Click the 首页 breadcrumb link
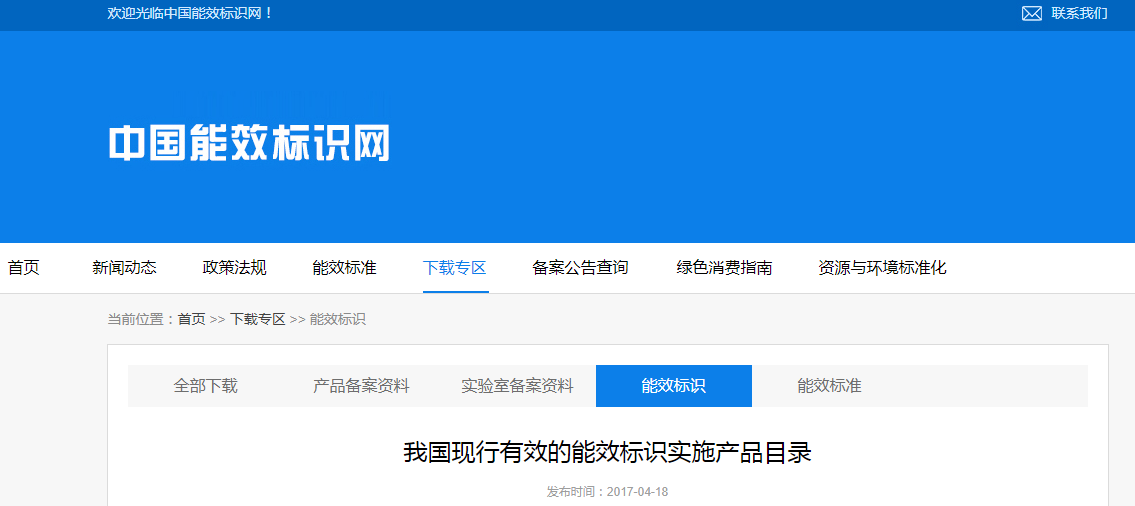Image resolution: width=1135 pixels, height=506 pixels. 192,319
